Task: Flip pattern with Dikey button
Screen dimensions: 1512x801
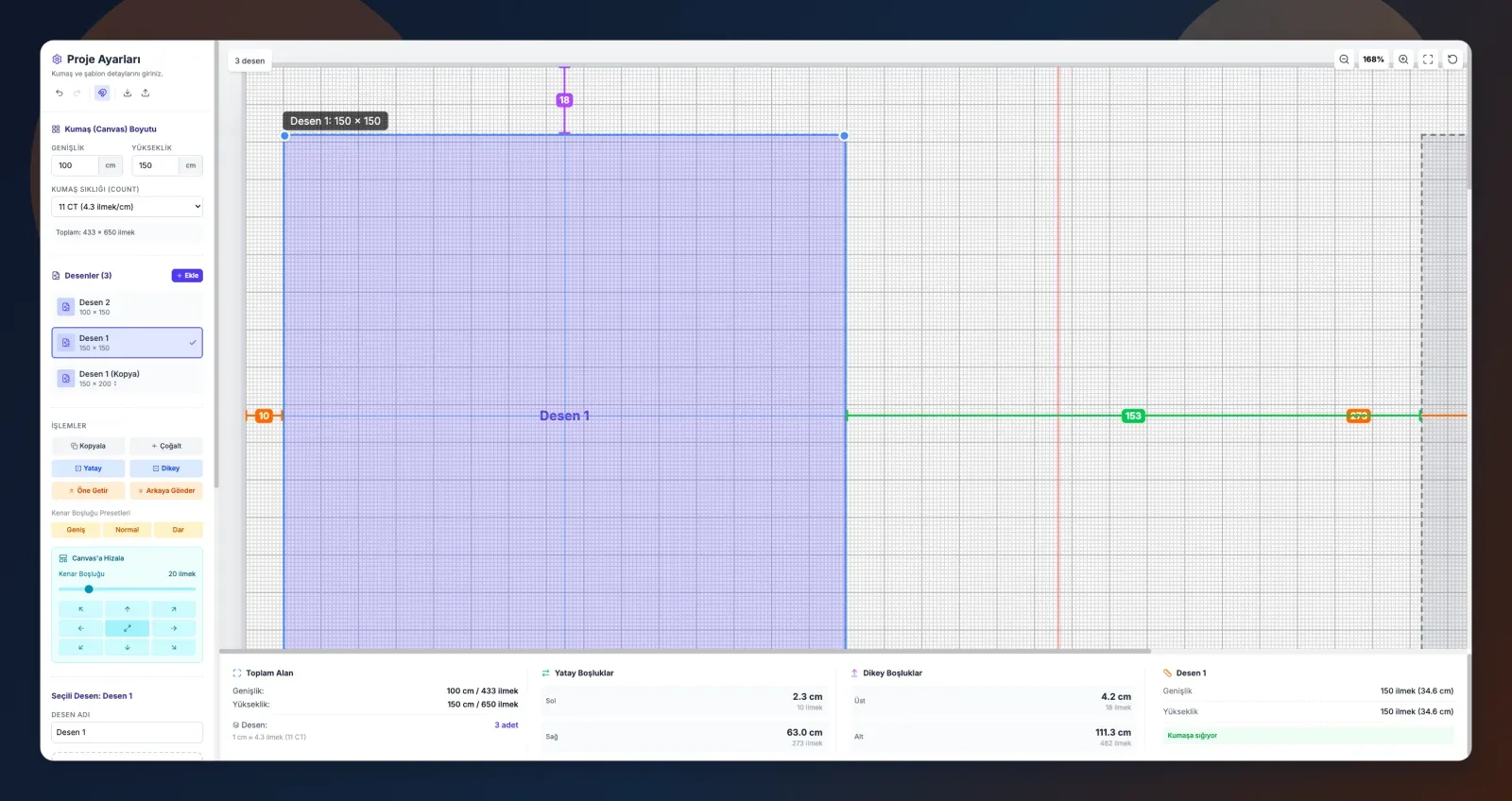Action: (166, 469)
